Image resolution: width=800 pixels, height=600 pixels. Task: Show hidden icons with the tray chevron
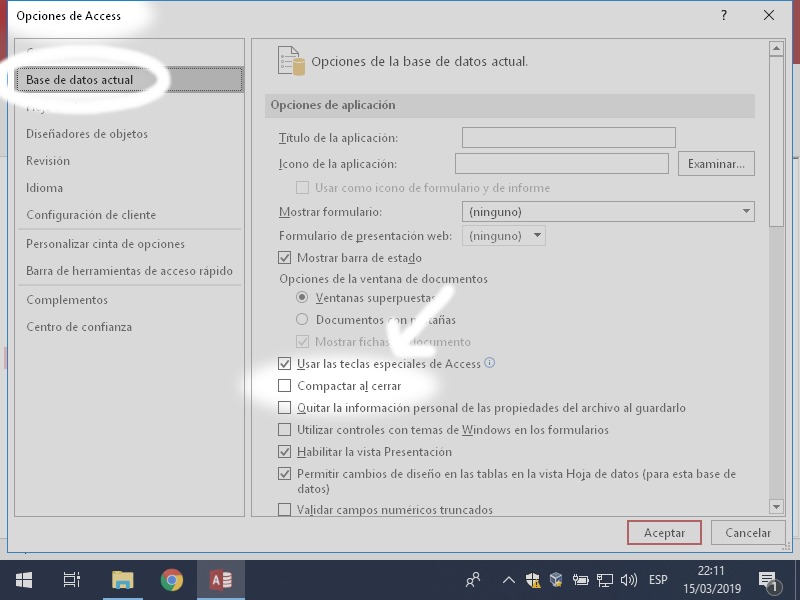(509, 579)
